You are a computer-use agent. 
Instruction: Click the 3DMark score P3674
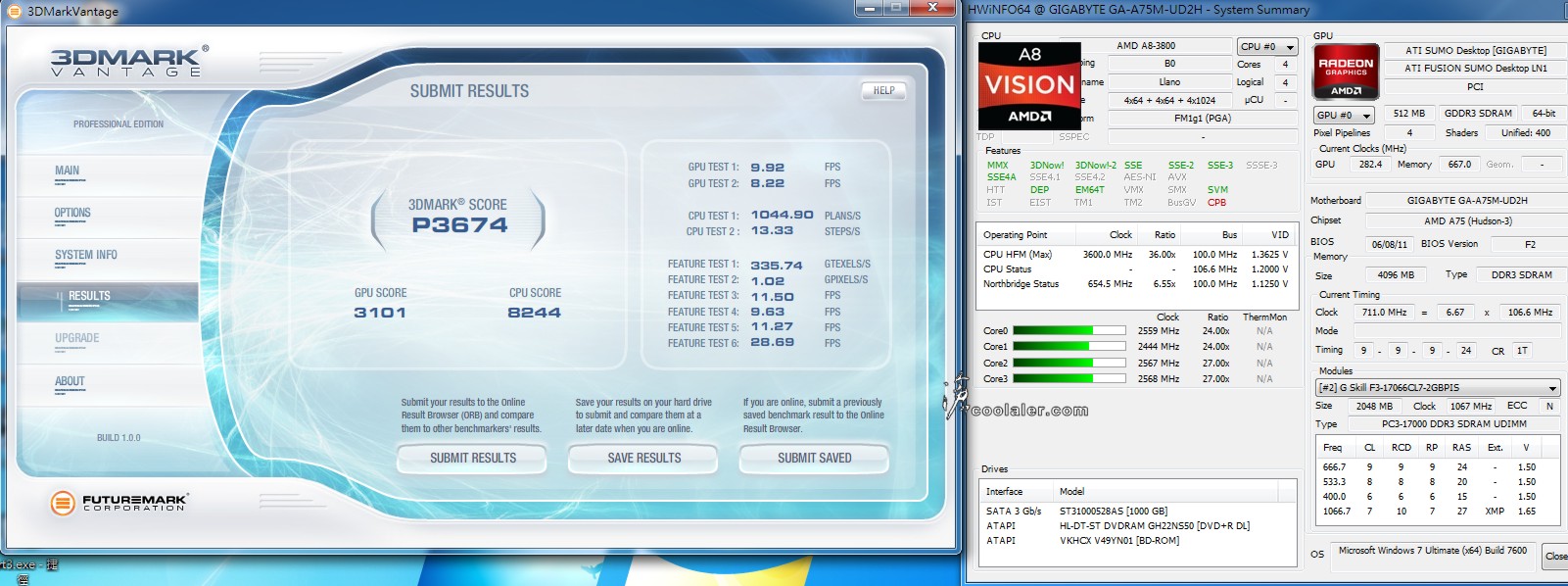pos(459,225)
